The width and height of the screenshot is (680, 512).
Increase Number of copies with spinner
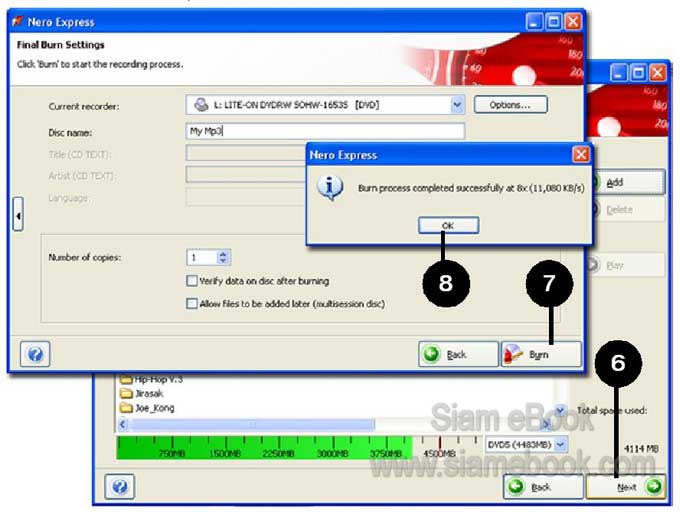tap(223, 254)
